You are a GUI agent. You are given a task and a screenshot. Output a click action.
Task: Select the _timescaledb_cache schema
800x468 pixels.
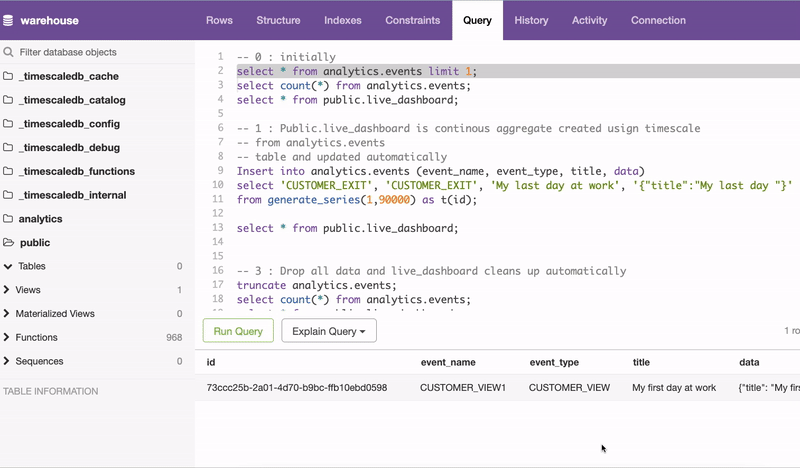tap(69, 76)
